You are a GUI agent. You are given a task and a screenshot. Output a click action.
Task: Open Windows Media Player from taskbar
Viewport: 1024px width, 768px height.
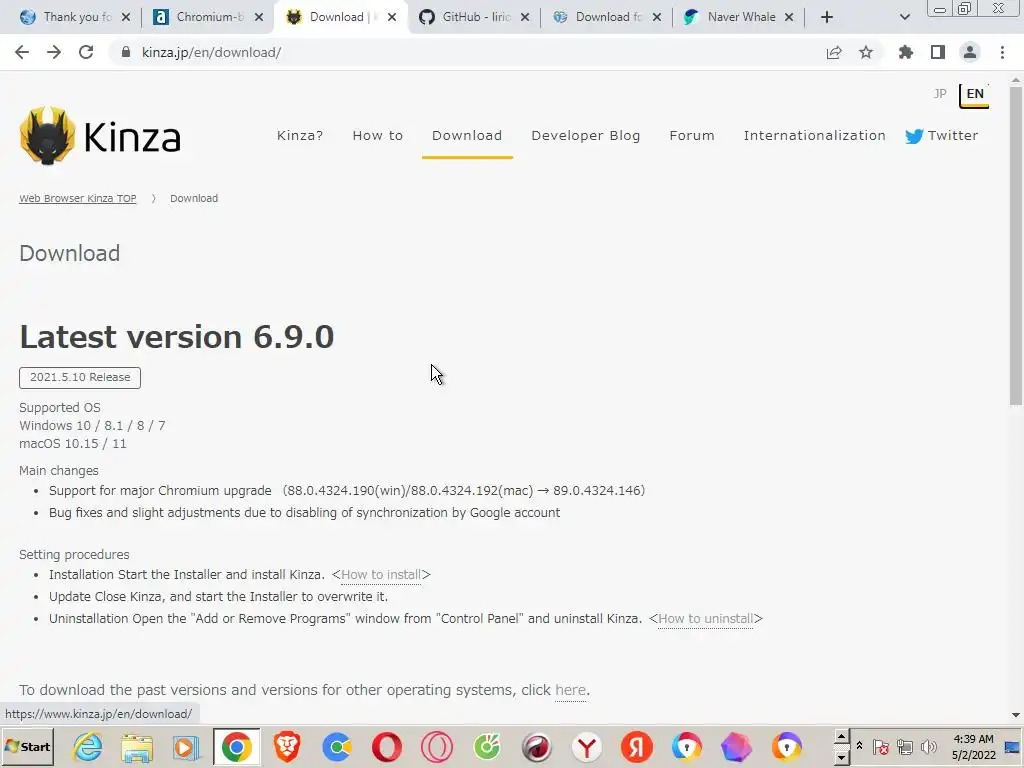[186, 747]
